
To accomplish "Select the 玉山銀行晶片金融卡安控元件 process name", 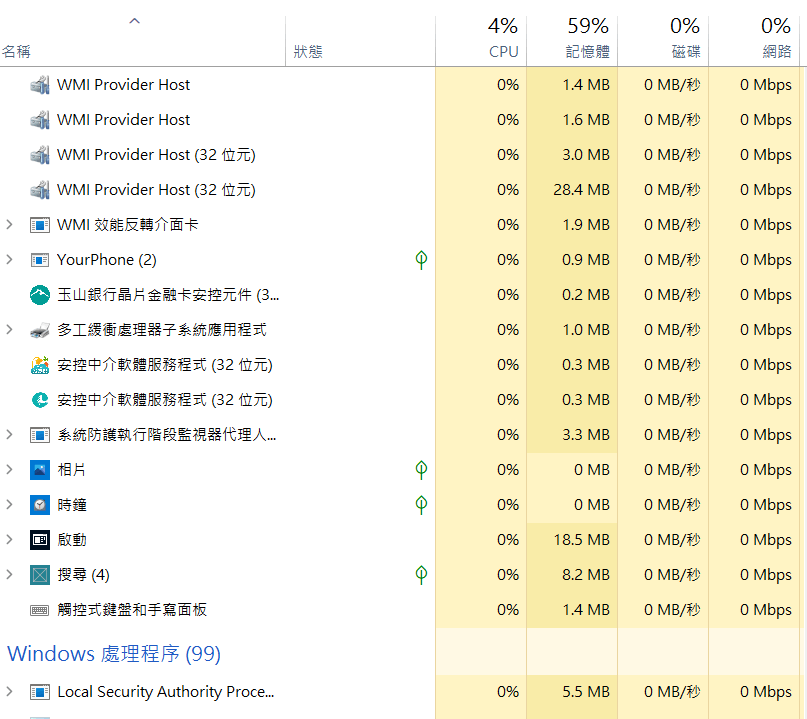I will click(x=168, y=295).
